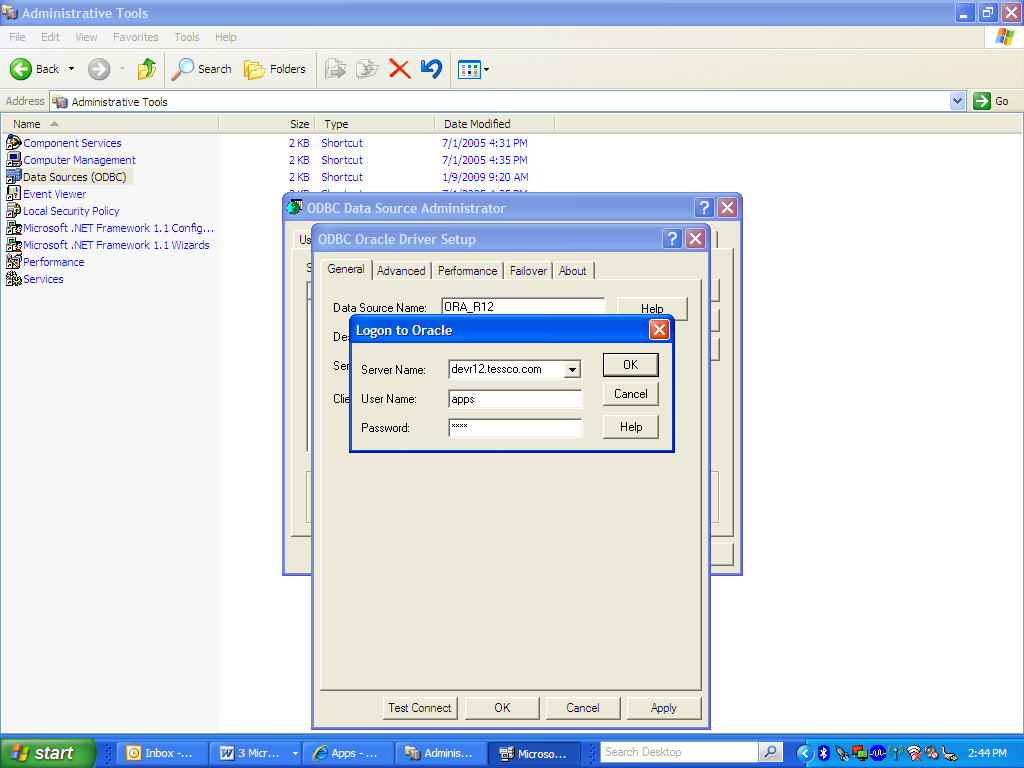Select the Local Security Policy icon
1024x768 pixels.
[14, 210]
